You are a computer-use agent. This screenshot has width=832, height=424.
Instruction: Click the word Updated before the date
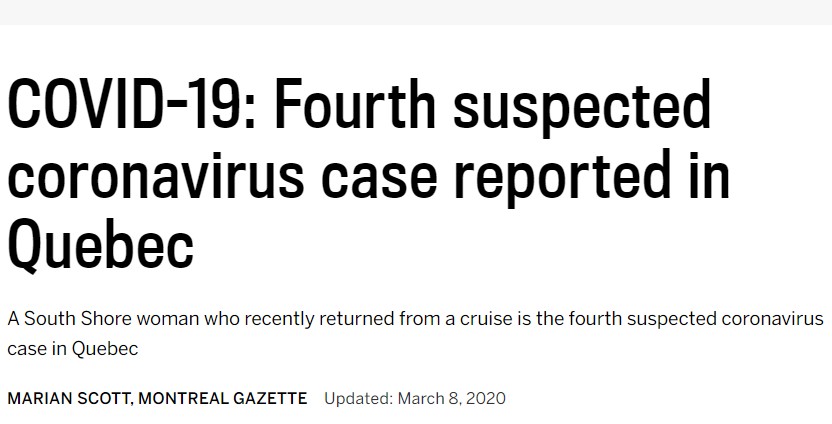tap(357, 398)
